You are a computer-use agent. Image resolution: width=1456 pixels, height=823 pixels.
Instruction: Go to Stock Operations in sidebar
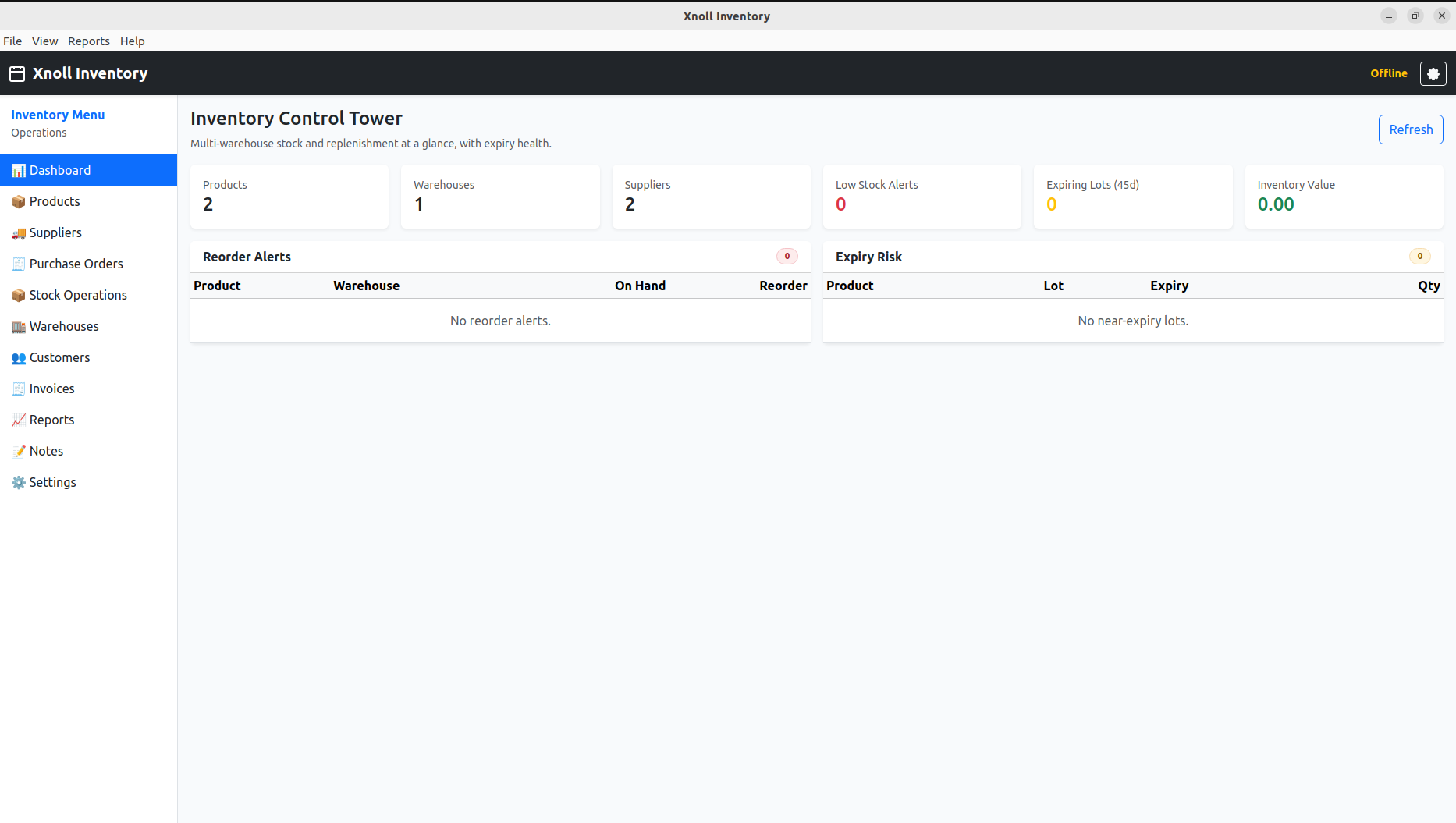[78, 295]
